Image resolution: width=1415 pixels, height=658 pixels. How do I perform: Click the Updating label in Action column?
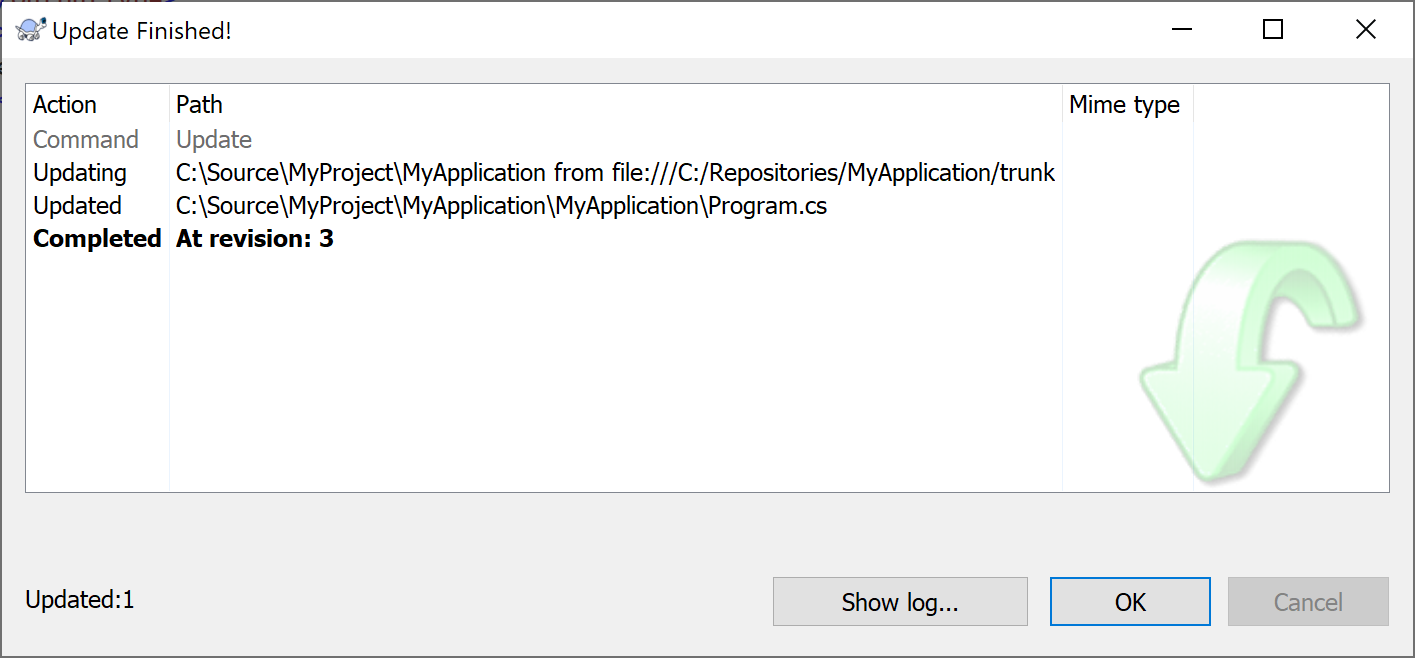click(80, 173)
